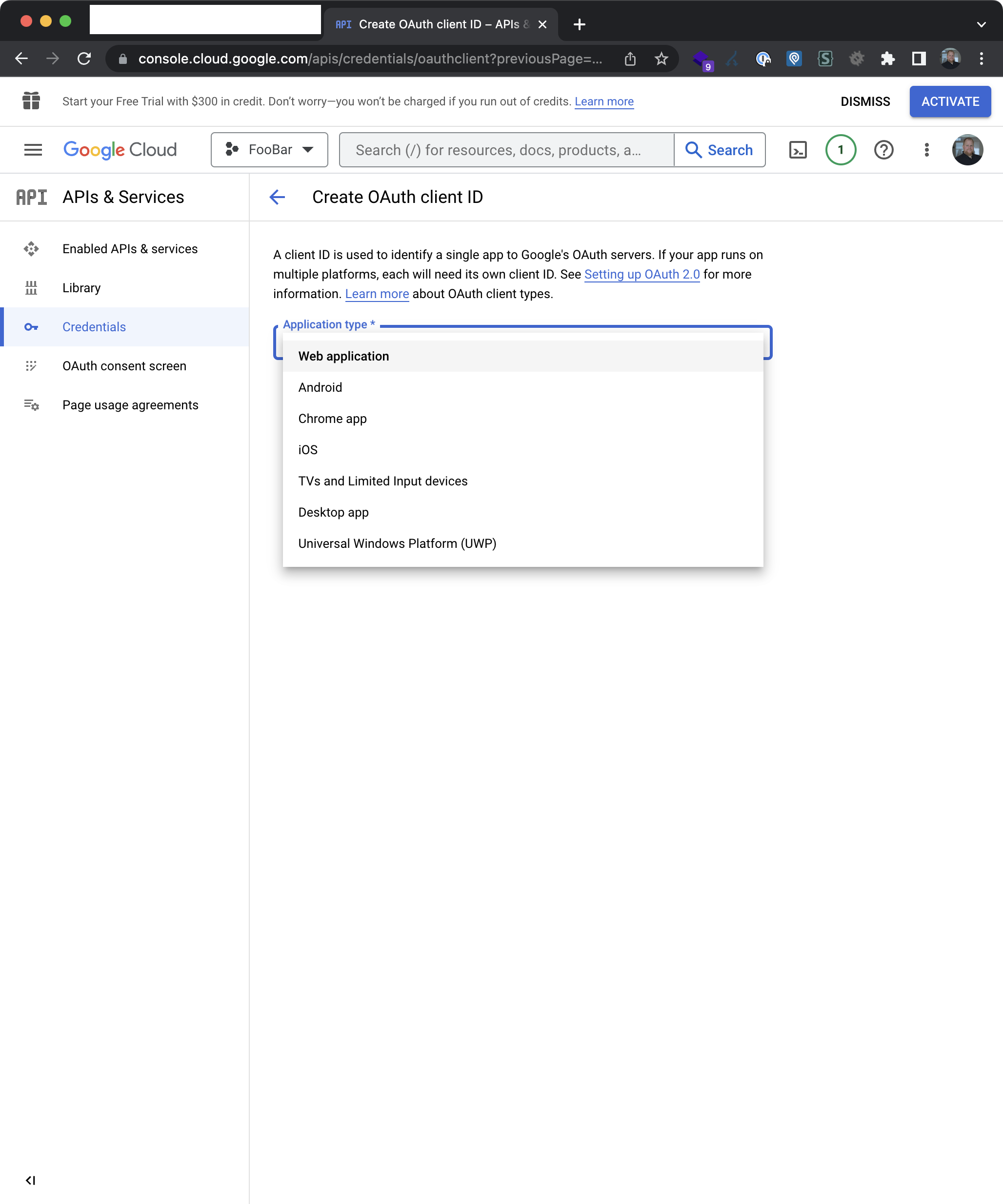Screen dimensions: 1003x1204
Task: Open Cloud Shell terminal icon
Action: pos(798,150)
